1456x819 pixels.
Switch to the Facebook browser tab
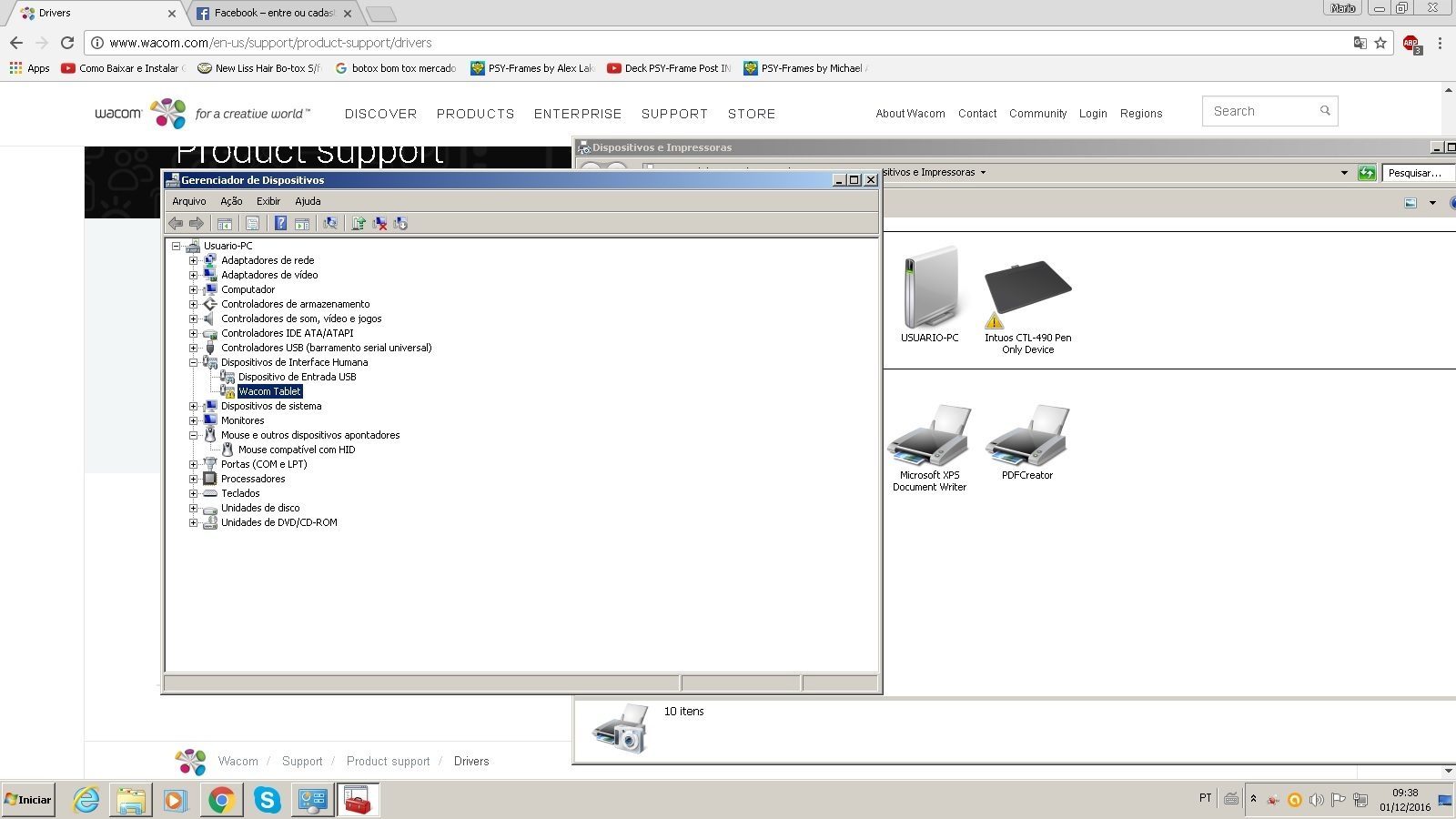click(x=273, y=13)
